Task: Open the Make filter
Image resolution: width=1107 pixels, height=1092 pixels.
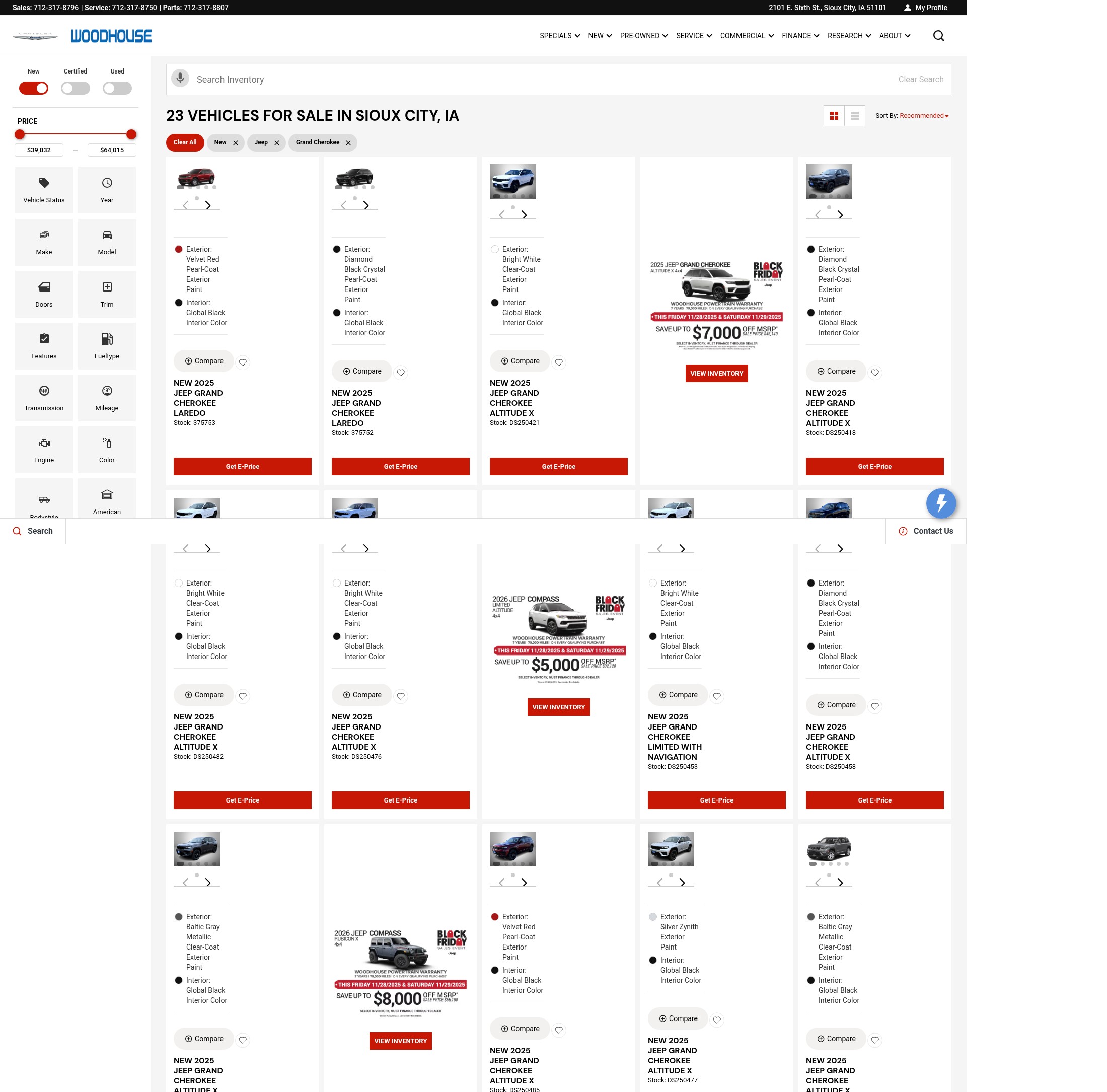Action: tap(44, 242)
